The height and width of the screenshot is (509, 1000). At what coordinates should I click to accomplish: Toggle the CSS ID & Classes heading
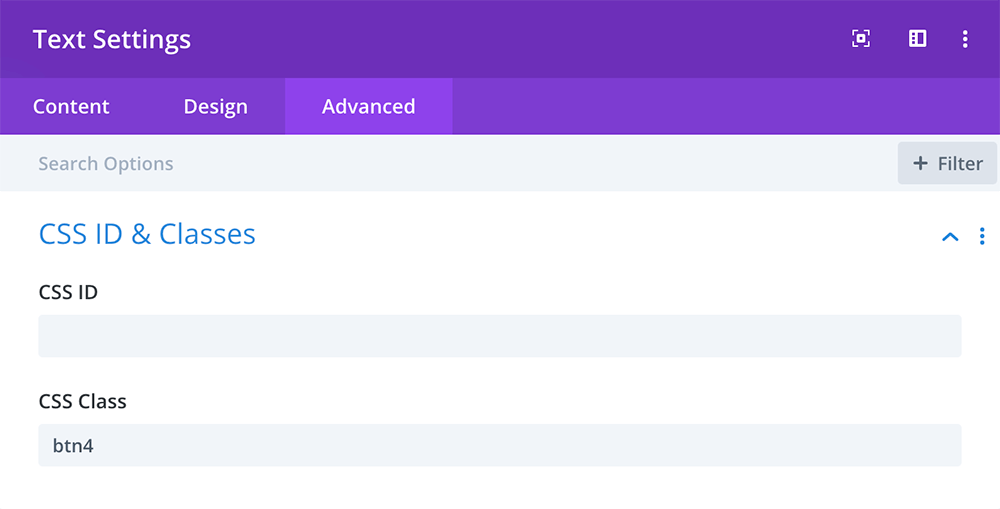[x=147, y=234]
